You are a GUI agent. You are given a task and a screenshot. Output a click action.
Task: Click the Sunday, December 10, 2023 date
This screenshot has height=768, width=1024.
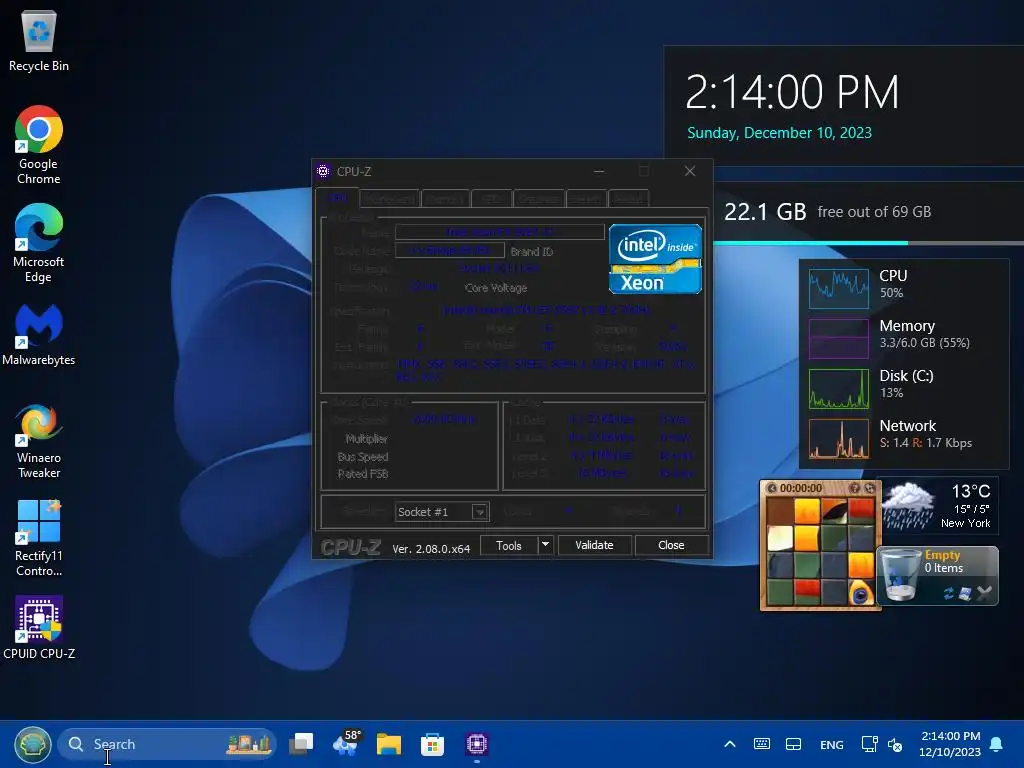(779, 133)
